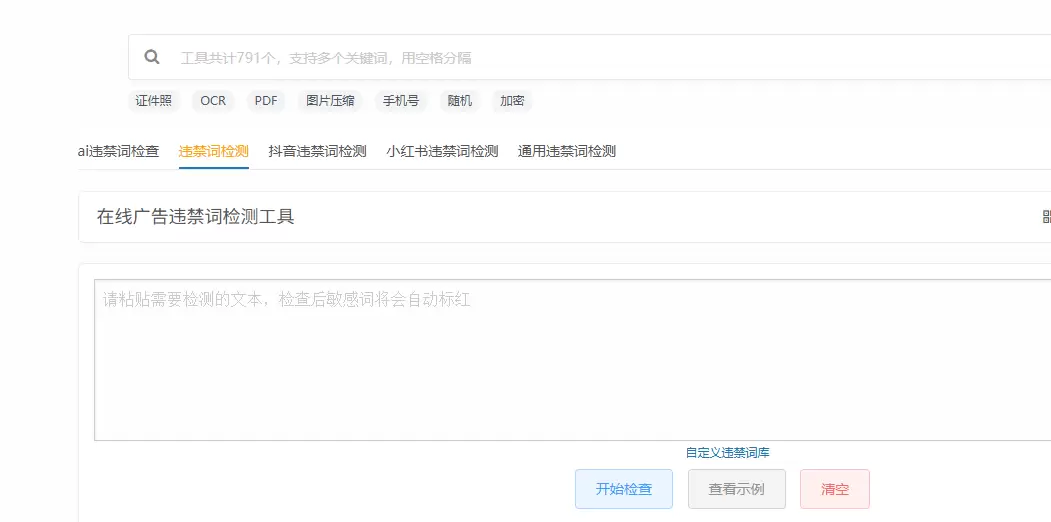The image size is (1051, 522).
Task: Click the search magnifier icon
Action: tap(152, 57)
